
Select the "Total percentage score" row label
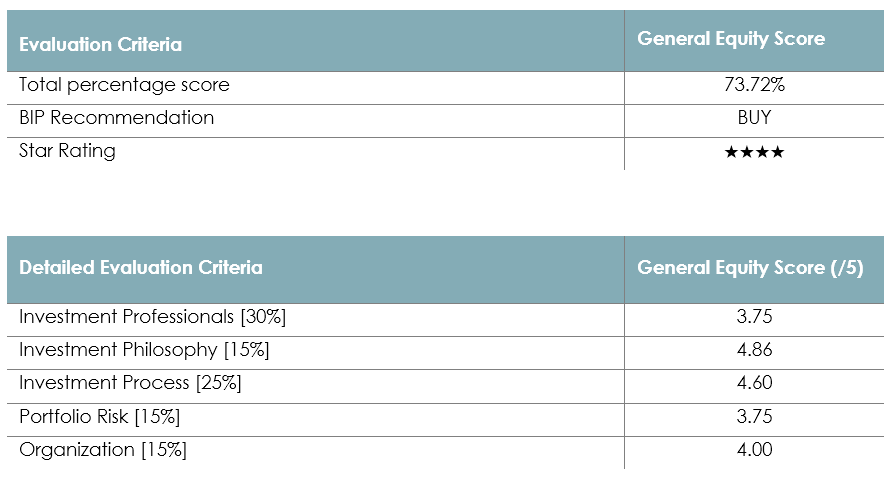click(124, 85)
